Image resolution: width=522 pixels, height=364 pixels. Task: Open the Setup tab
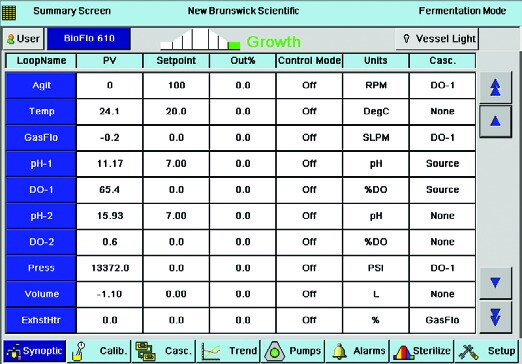coord(486,351)
